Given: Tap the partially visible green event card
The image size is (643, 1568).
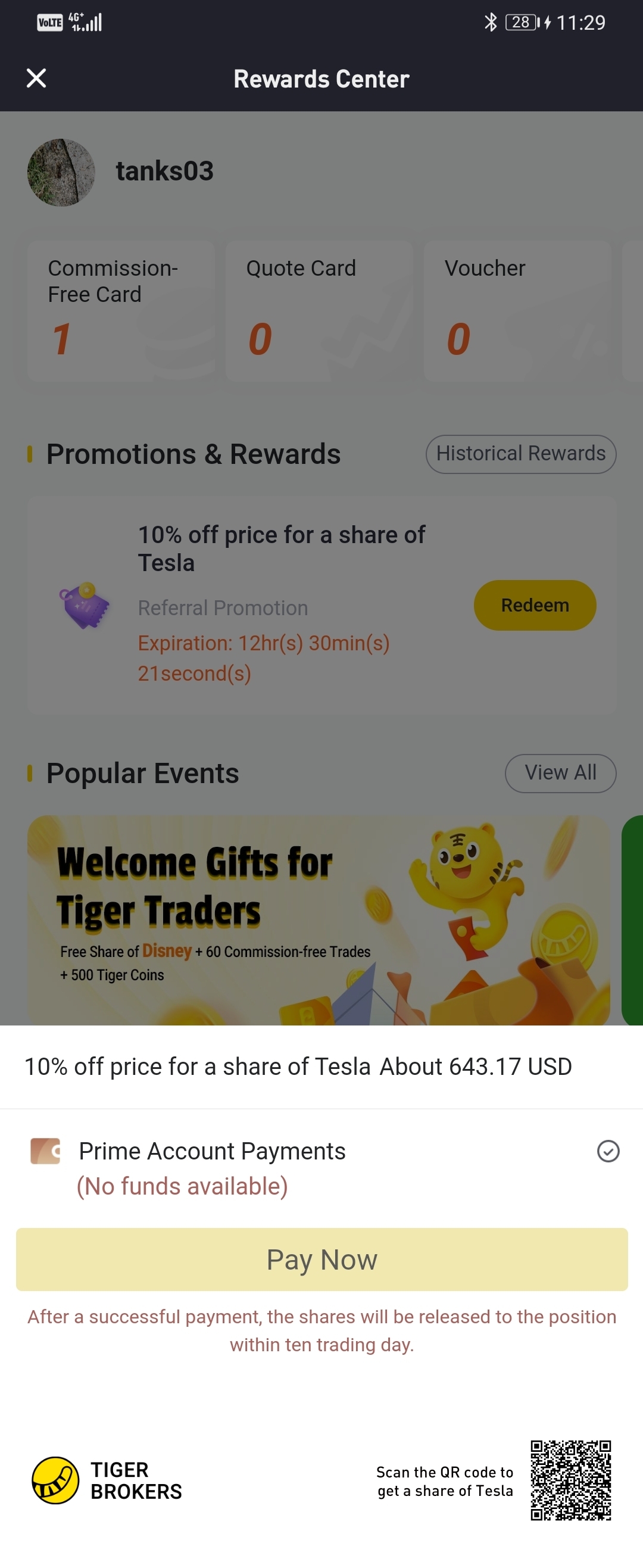Looking at the screenshot, I should click(633, 919).
